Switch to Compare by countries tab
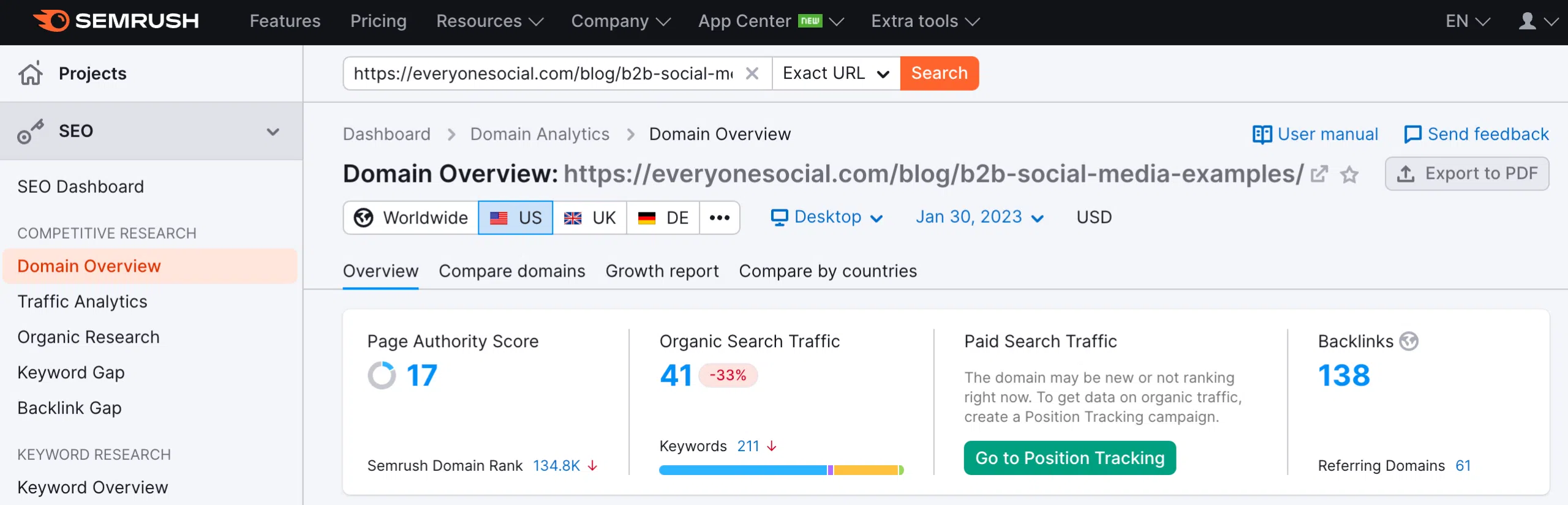 (828, 271)
